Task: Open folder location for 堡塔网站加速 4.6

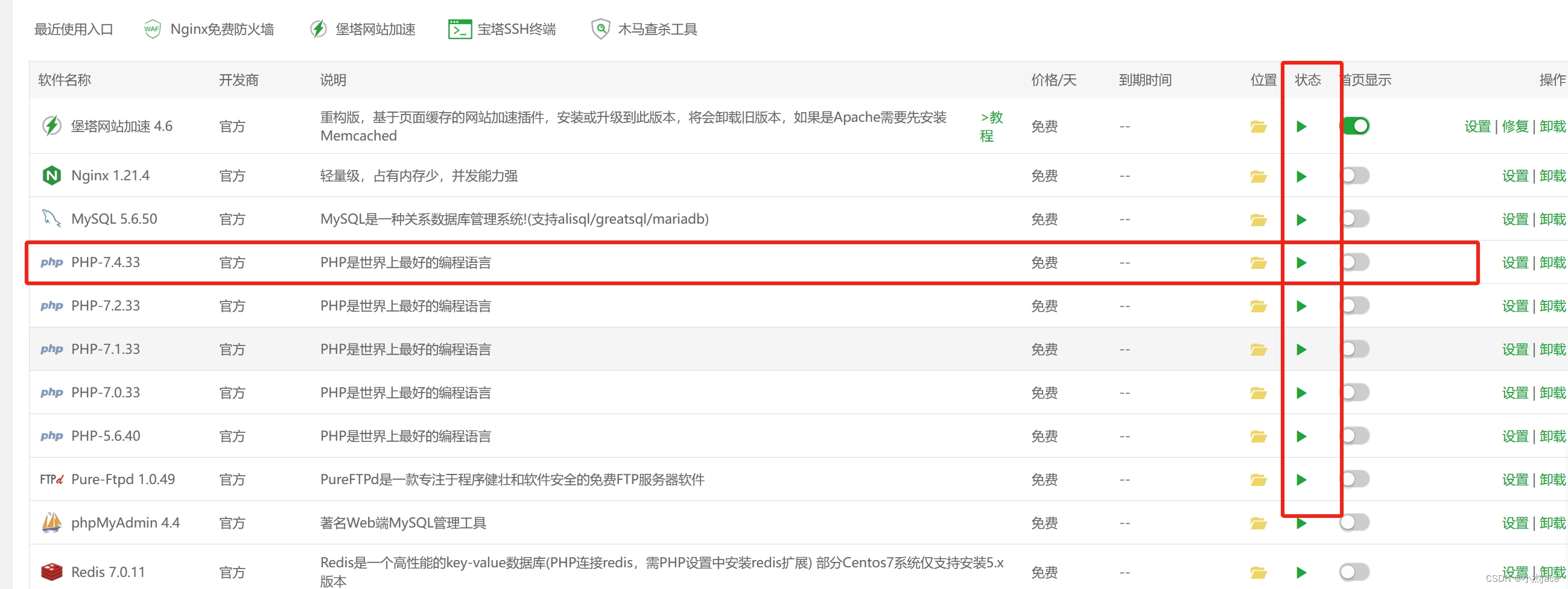Action: click(x=1258, y=127)
